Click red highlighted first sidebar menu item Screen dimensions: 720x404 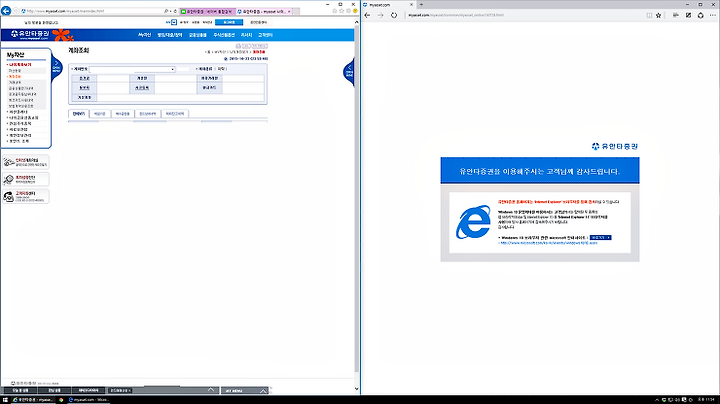point(20,65)
